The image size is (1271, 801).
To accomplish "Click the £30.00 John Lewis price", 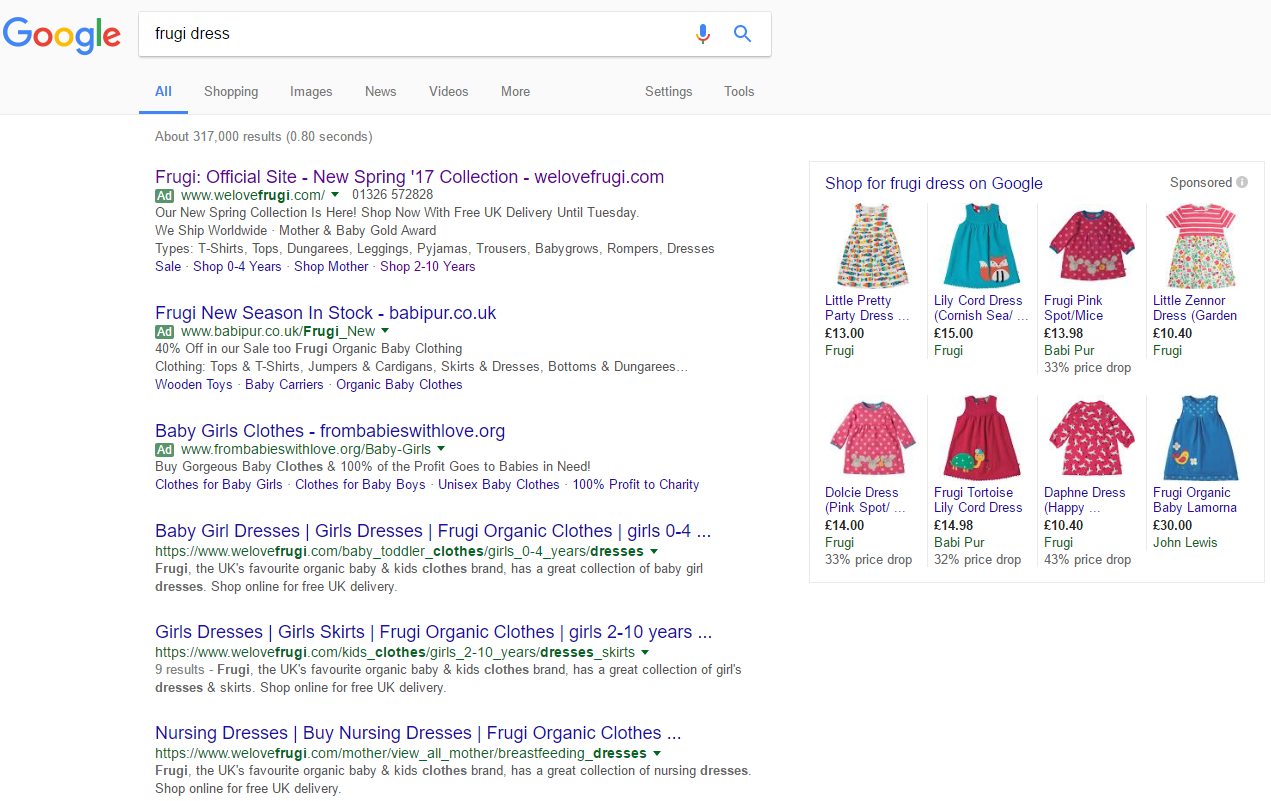I will (x=1173, y=525).
